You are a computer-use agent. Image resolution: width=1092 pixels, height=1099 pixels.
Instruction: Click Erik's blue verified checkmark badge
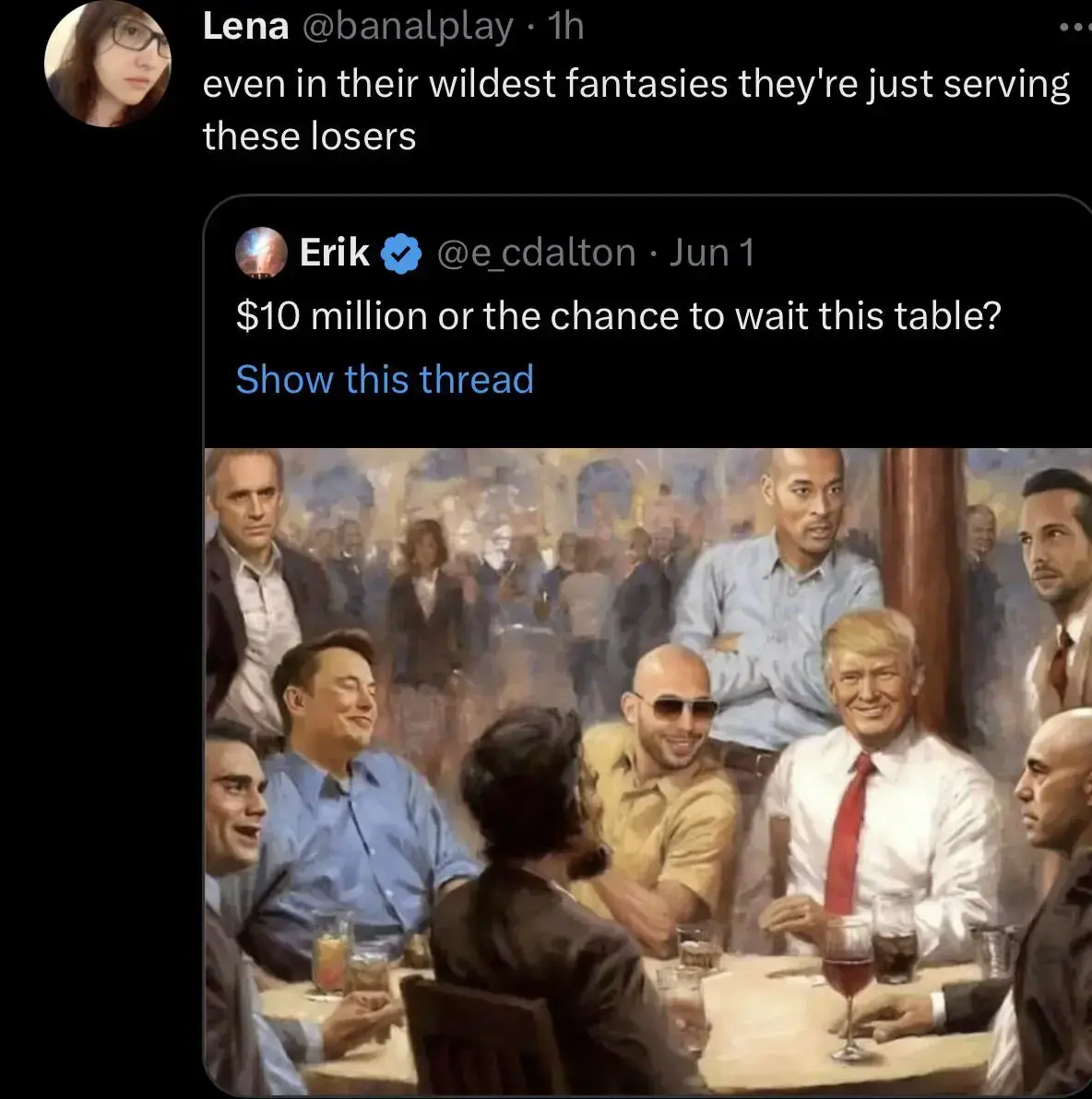pos(401,253)
